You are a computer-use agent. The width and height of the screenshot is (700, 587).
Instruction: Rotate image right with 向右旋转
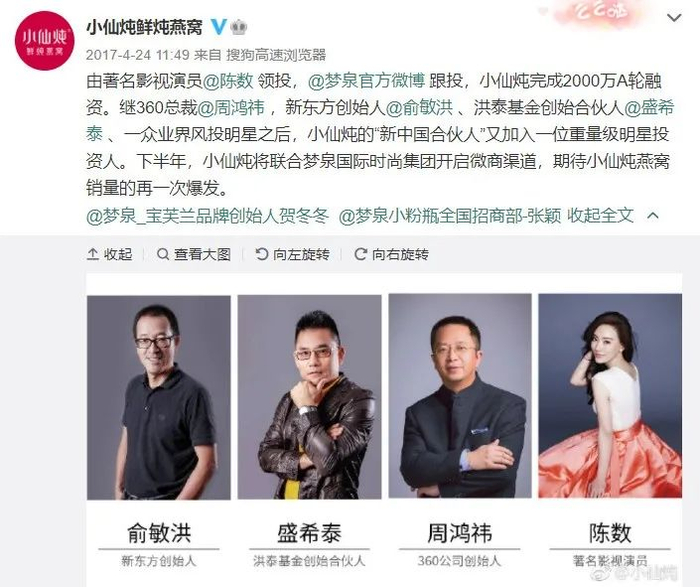coord(392,254)
